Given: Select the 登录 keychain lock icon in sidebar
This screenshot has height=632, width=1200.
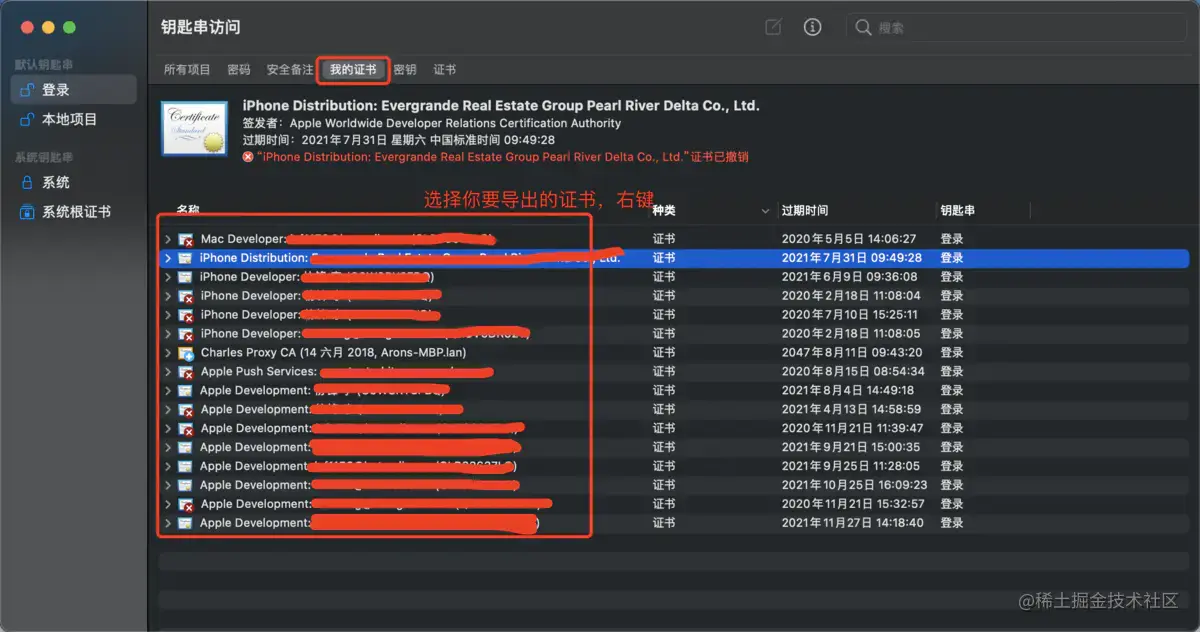Looking at the screenshot, I should pos(28,90).
